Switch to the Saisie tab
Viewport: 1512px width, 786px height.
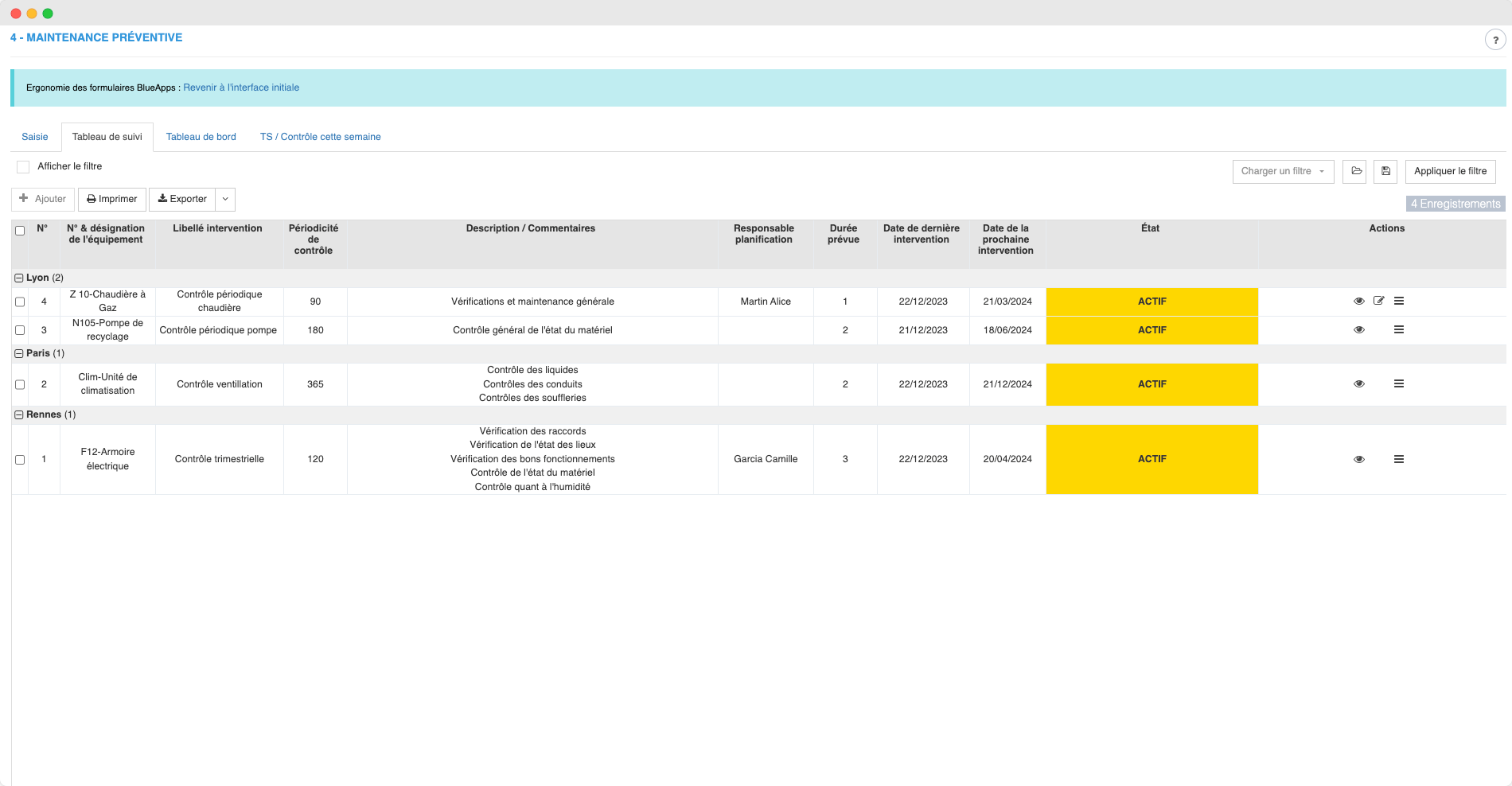pos(35,137)
